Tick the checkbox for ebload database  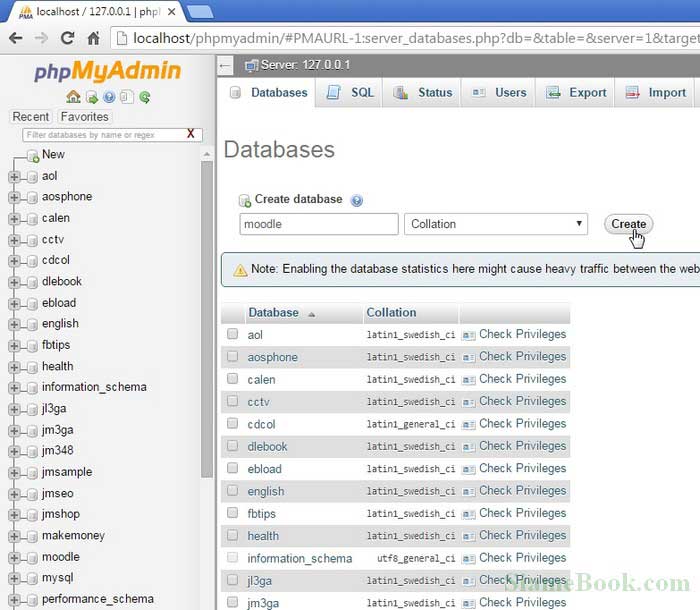233,468
